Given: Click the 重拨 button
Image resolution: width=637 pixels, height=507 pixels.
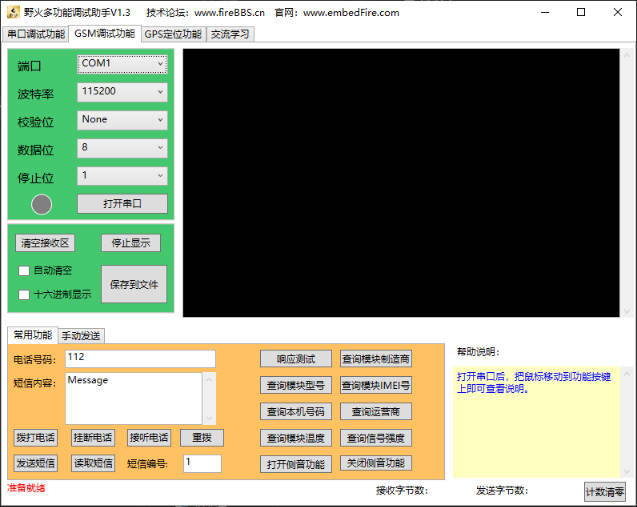Looking at the screenshot, I should (x=202, y=438).
